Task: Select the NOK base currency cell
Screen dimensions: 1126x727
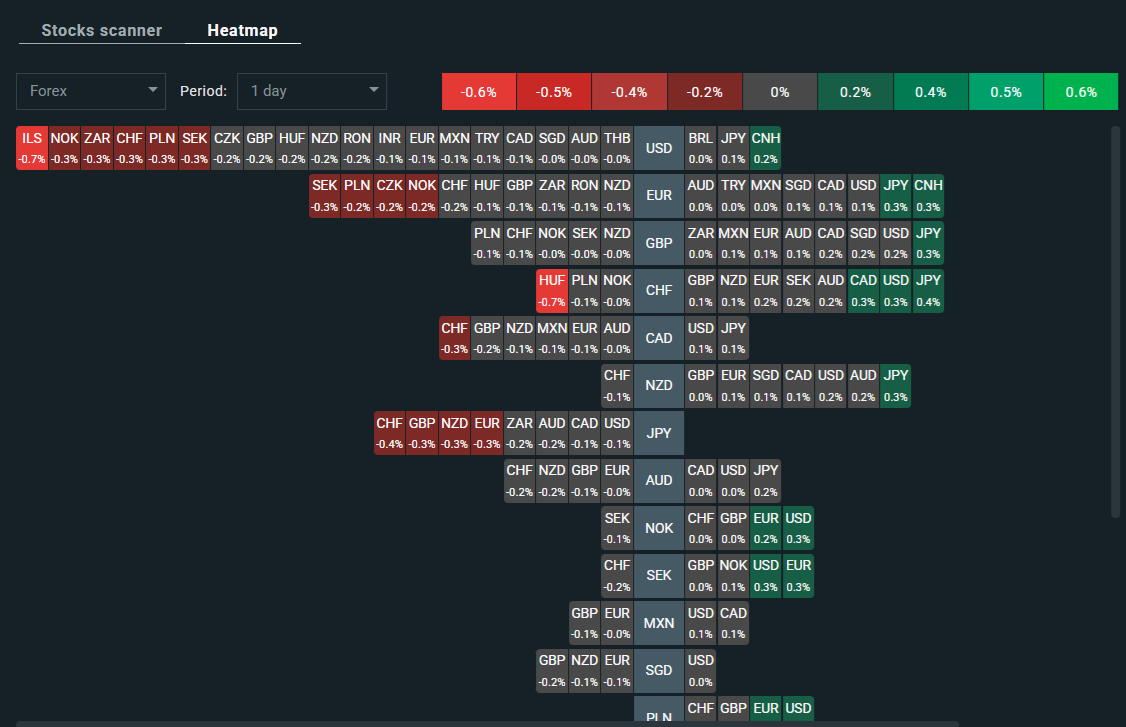Action: (659, 528)
